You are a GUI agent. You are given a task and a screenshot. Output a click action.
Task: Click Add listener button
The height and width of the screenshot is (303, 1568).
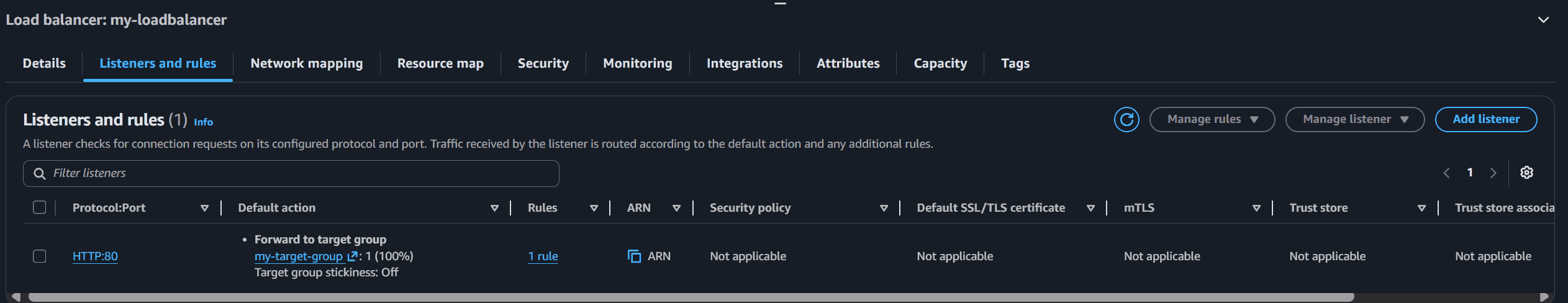tap(1486, 119)
